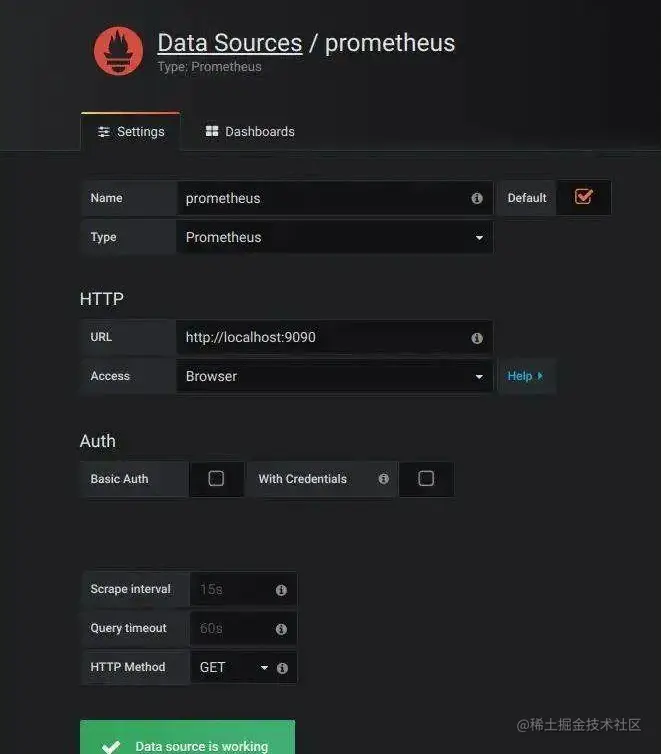Image resolution: width=663 pixels, height=754 pixels.
Task: Select the Settings tab
Action: pyautogui.click(x=131, y=132)
